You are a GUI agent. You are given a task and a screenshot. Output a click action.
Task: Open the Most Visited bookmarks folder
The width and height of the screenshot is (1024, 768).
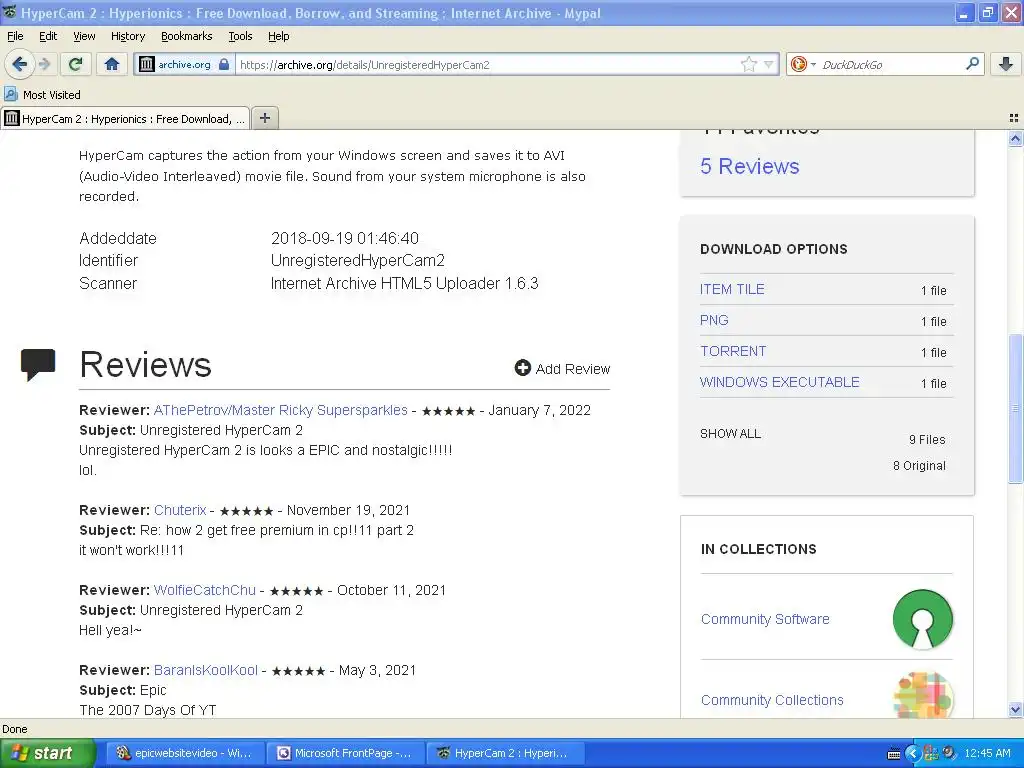coord(43,95)
